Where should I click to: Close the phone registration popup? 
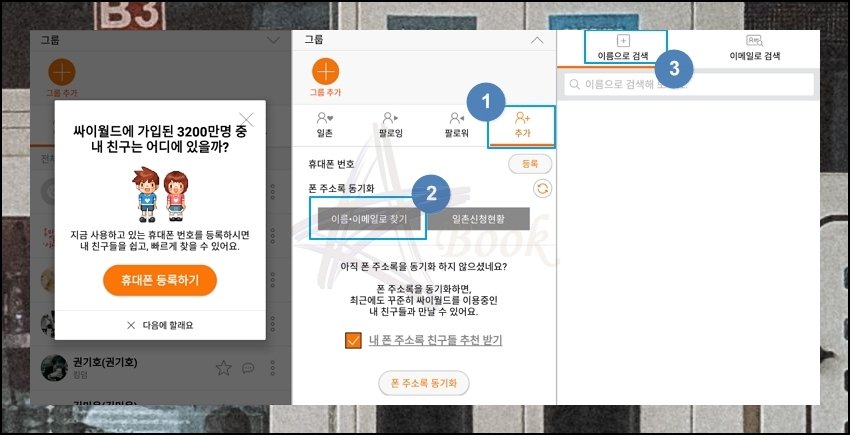[x=246, y=119]
